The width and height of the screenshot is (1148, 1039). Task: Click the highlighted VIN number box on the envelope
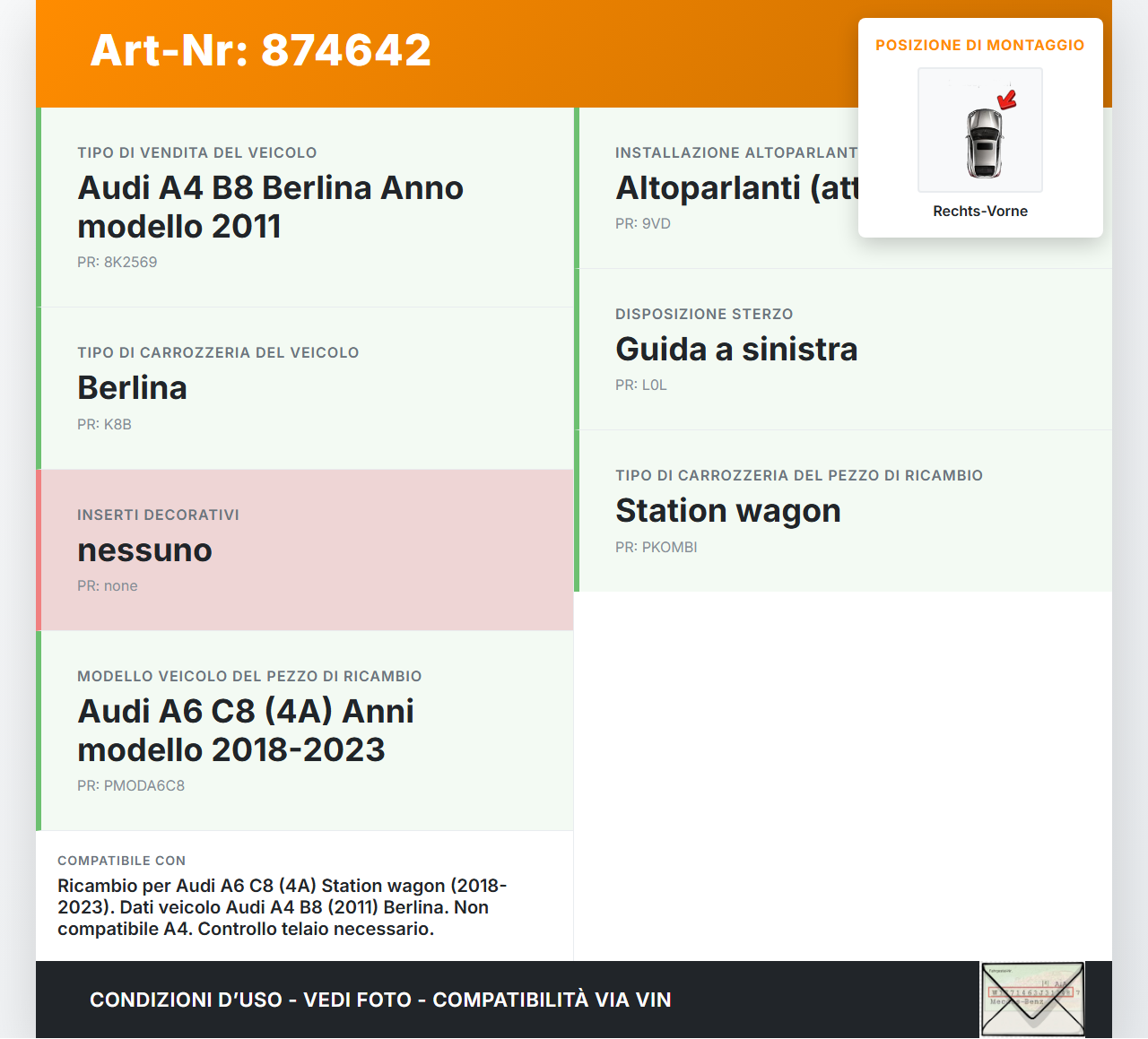1033,992
